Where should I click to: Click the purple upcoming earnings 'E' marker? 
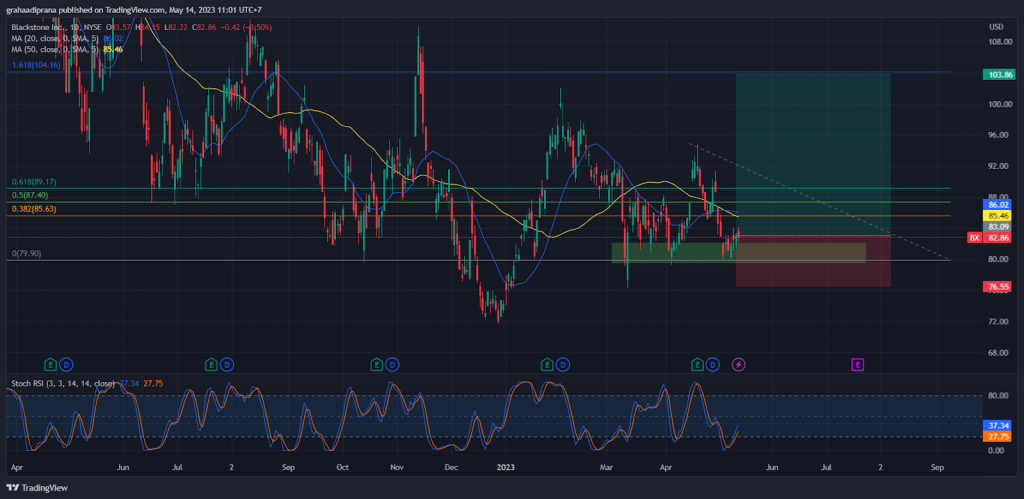point(857,364)
